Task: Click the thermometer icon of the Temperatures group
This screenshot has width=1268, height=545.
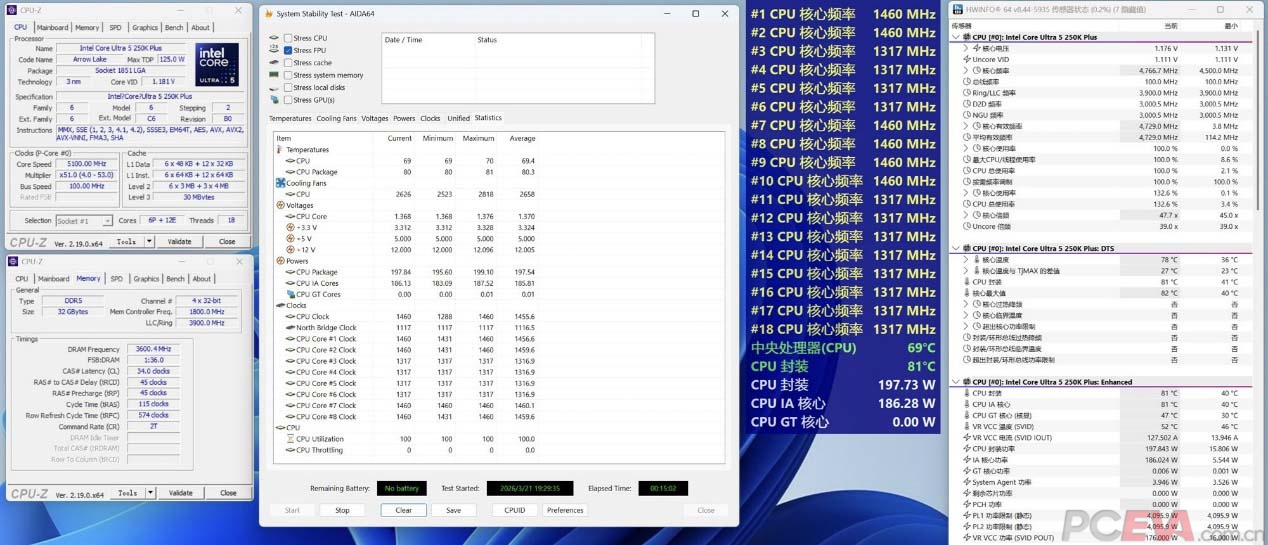Action: pyautogui.click(x=280, y=150)
